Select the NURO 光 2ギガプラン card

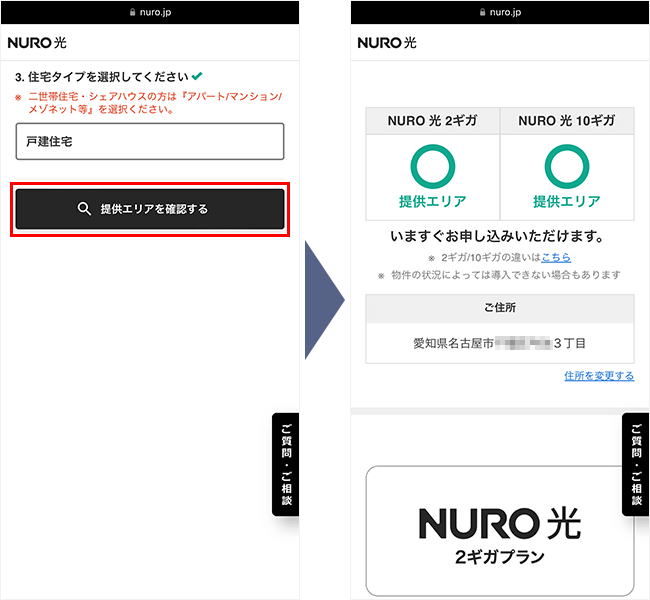500,531
